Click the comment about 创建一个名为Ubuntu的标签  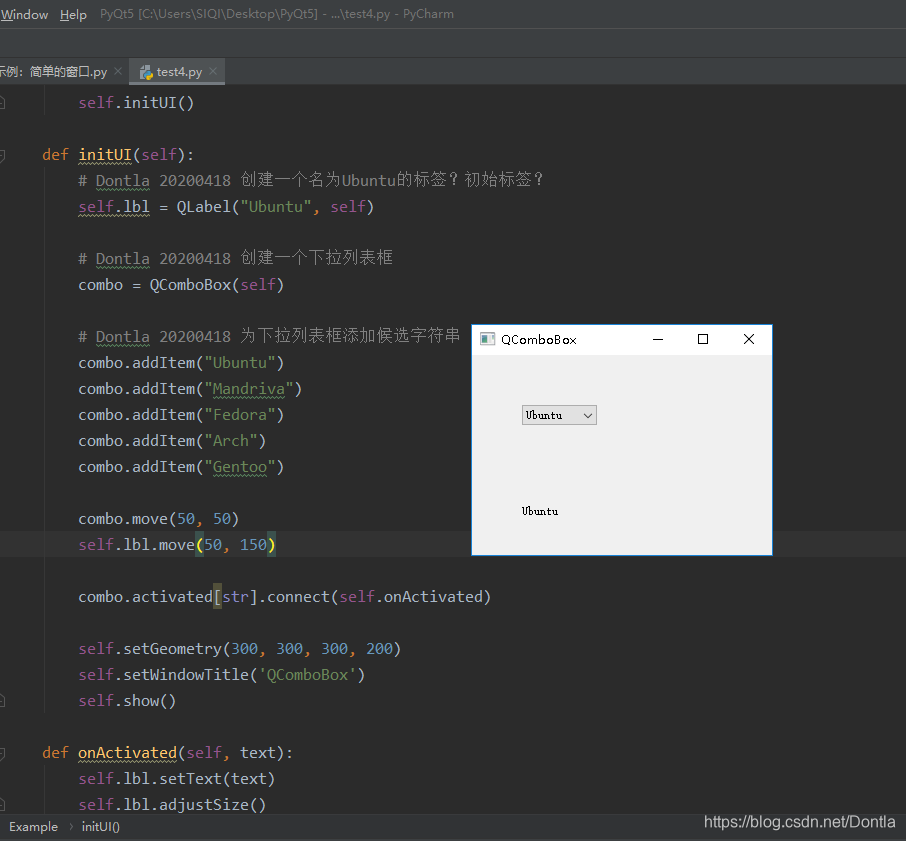pyautogui.click(x=311, y=180)
